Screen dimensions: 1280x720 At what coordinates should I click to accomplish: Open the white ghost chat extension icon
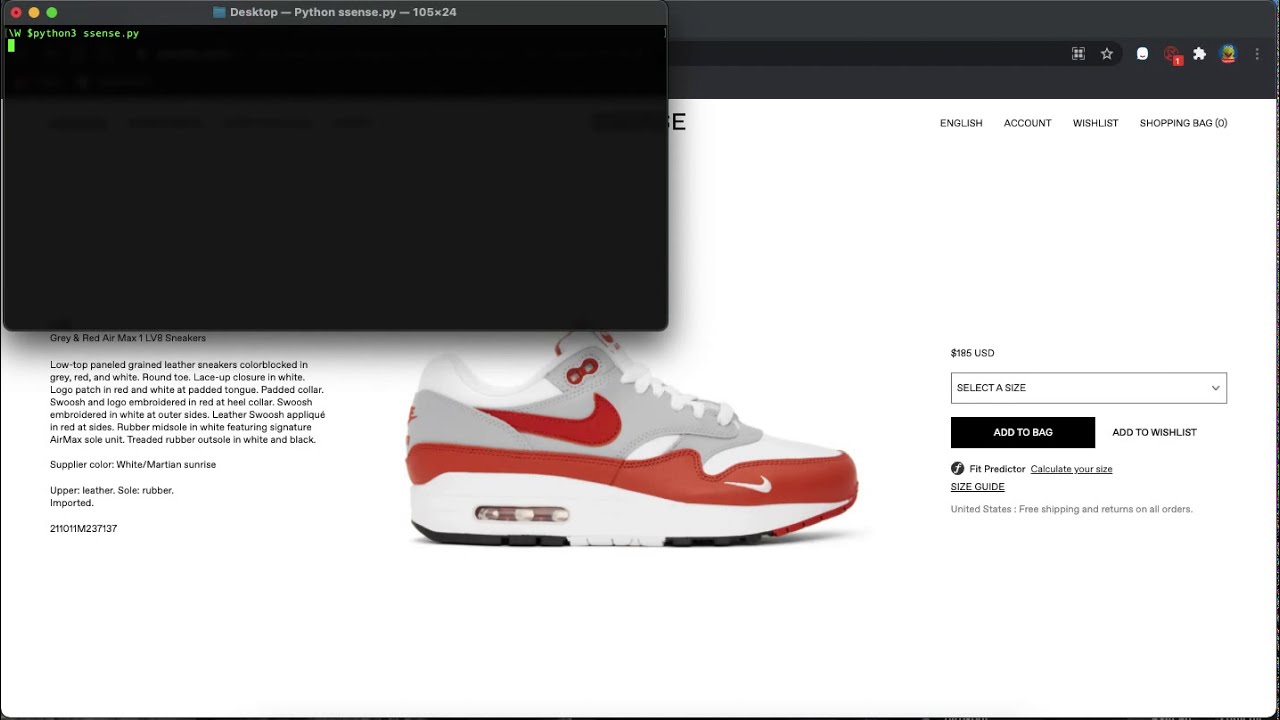click(1142, 54)
